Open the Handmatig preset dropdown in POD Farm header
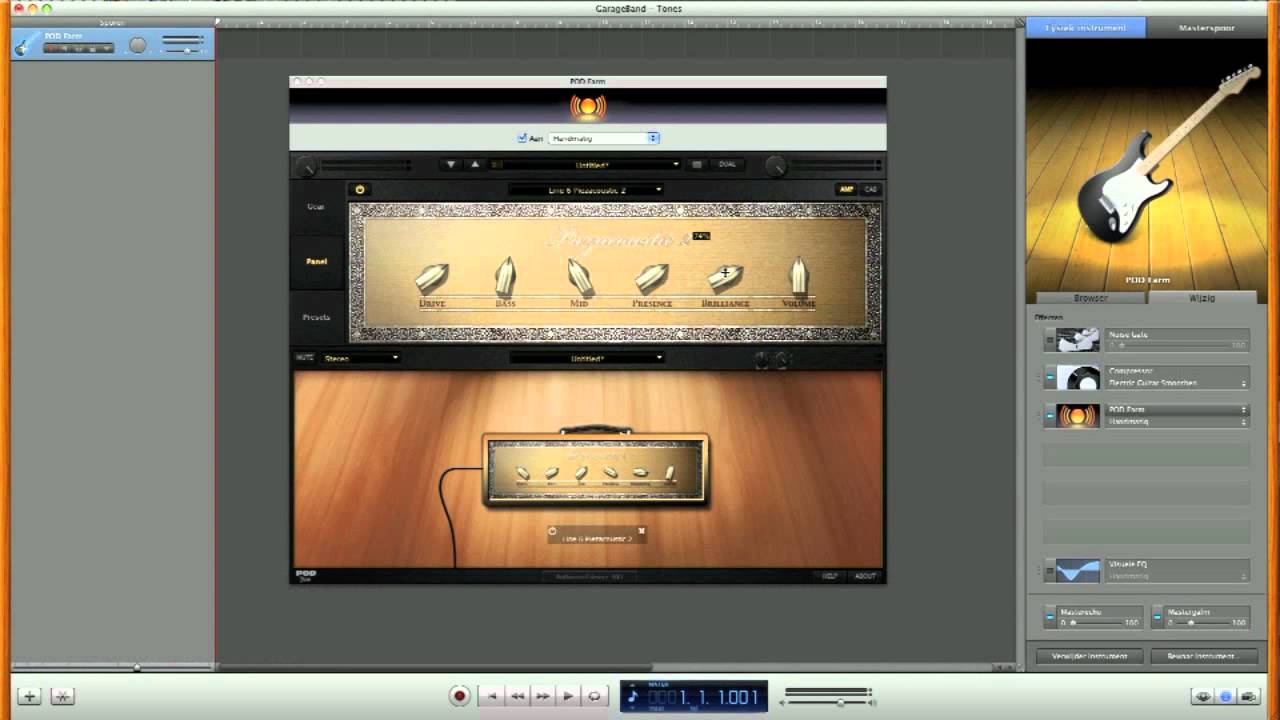This screenshot has width=1280, height=720. tap(604, 138)
